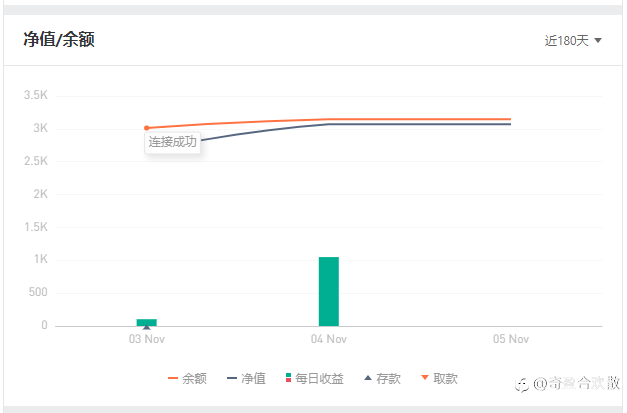Click the 存款 up-triangle legend icon

coord(368,378)
